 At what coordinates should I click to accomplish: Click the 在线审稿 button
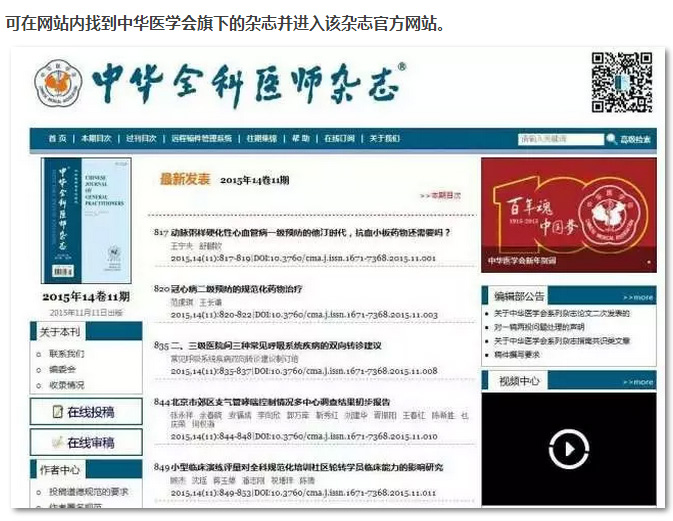[86, 442]
